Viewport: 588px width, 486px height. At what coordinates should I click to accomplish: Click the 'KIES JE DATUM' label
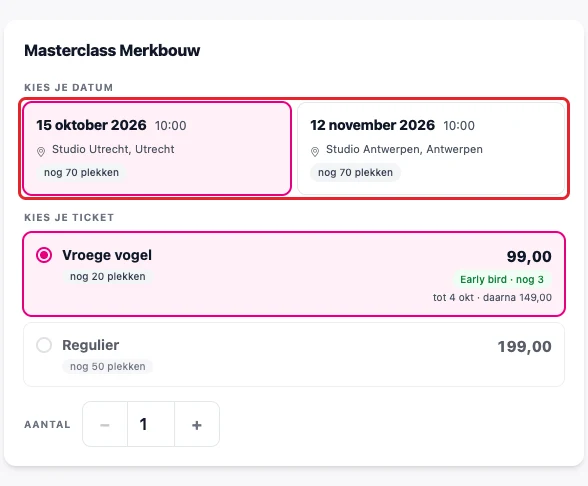click(x=69, y=87)
